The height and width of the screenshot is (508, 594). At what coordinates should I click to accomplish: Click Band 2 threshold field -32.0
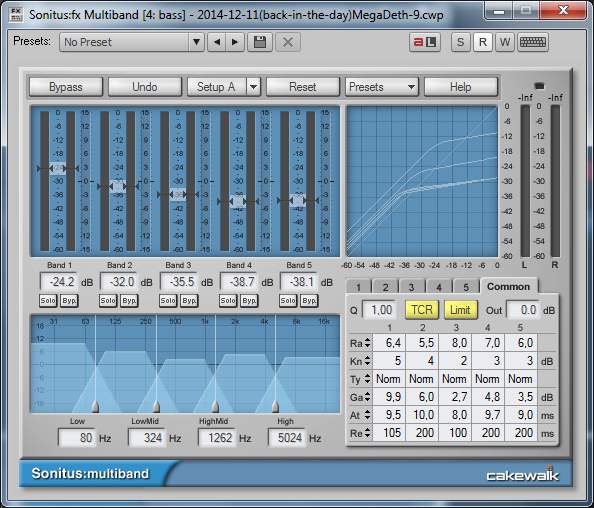point(119,282)
